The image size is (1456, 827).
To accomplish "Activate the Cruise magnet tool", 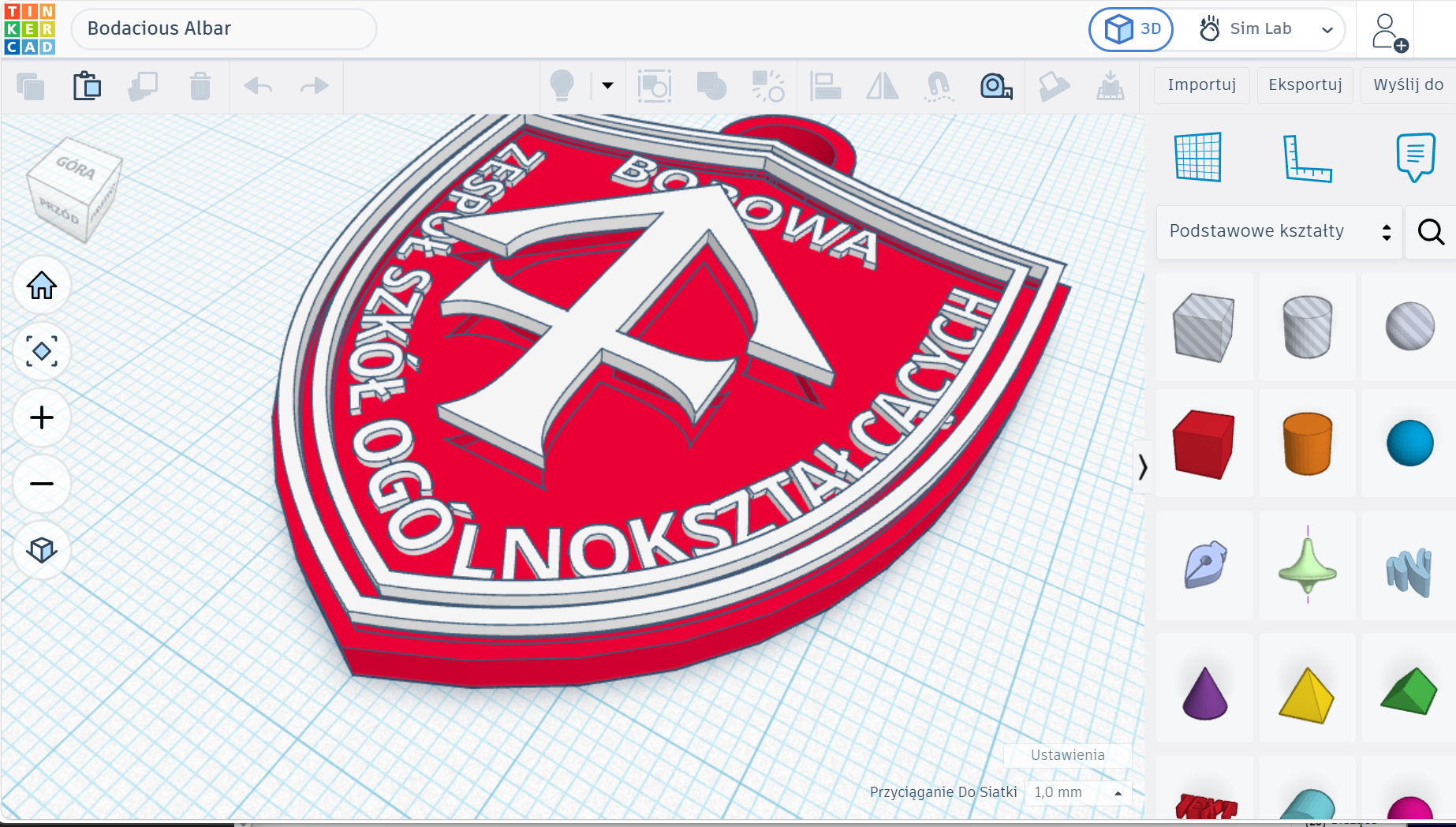I will 939,85.
